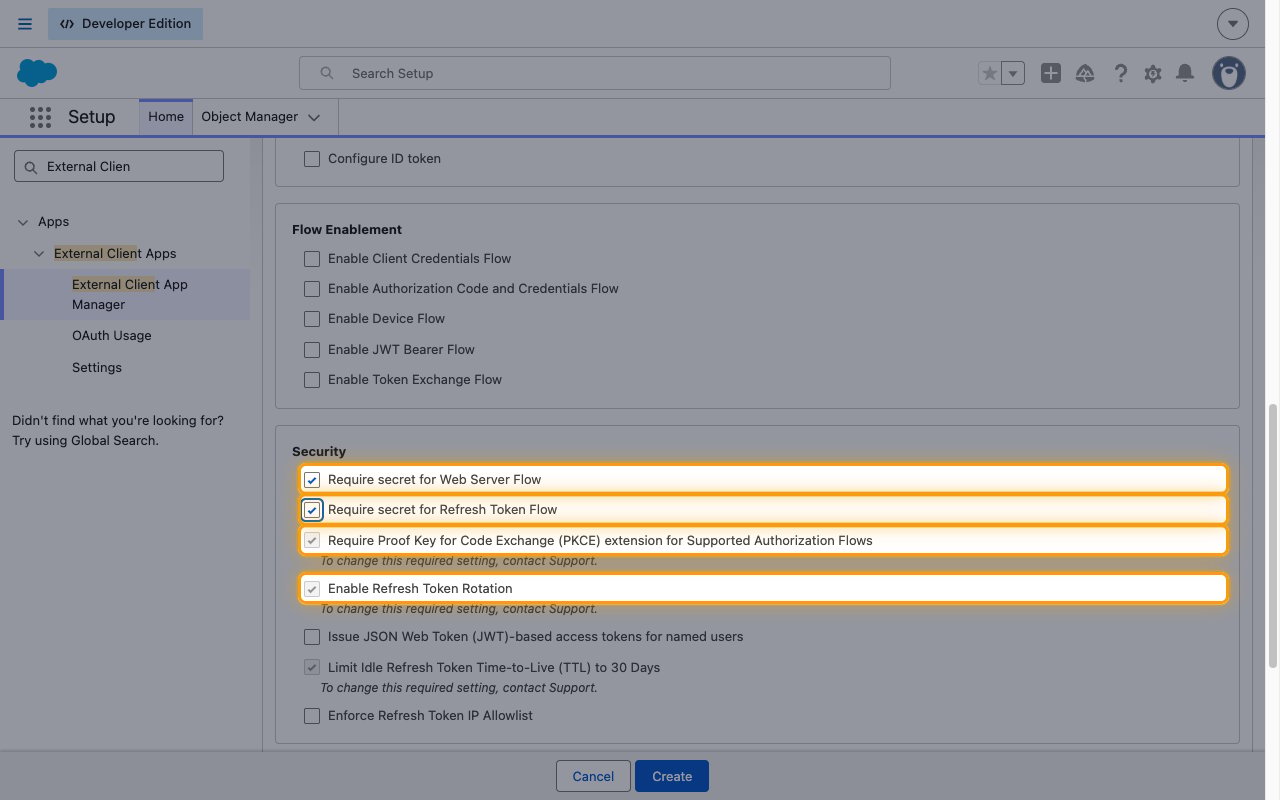Screen dimensions: 1280x800
Task: Click the page vertical scrollbar
Action: [x=1273, y=536]
